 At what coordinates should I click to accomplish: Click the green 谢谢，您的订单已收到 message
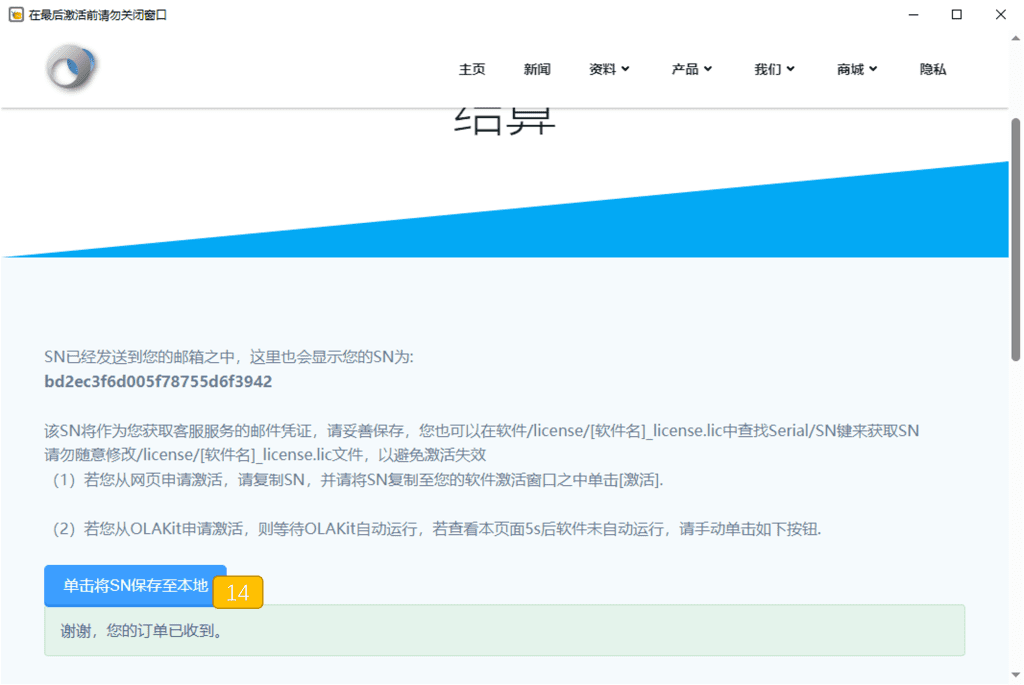[x=504, y=631]
